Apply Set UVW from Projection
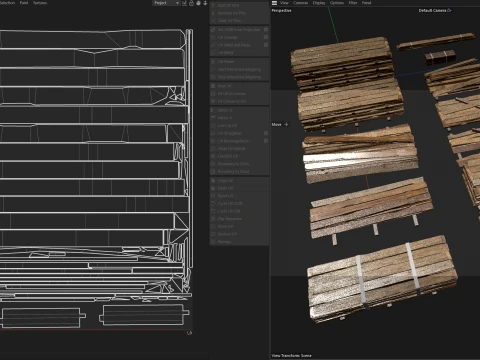This screenshot has height=360, width=480. (237, 29)
